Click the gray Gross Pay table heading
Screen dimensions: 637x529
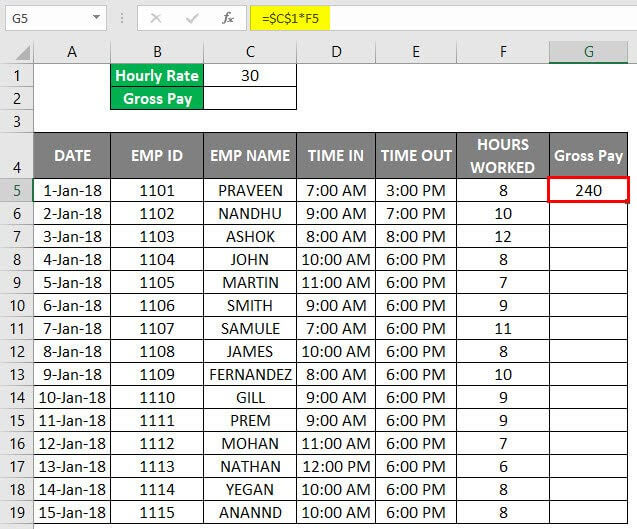[588, 156]
